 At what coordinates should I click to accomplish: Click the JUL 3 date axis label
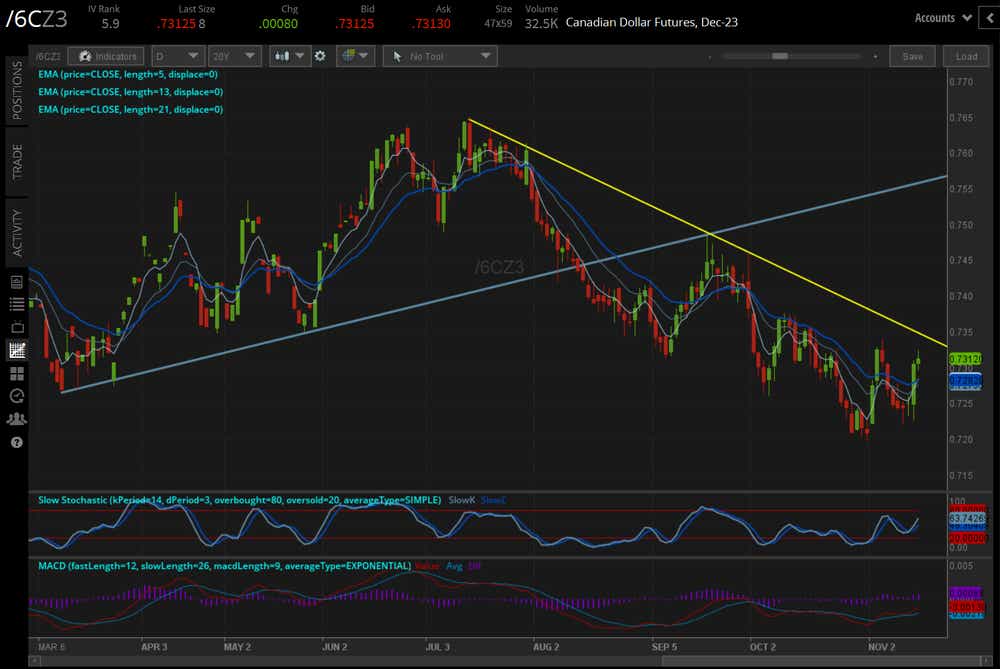click(438, 647)
